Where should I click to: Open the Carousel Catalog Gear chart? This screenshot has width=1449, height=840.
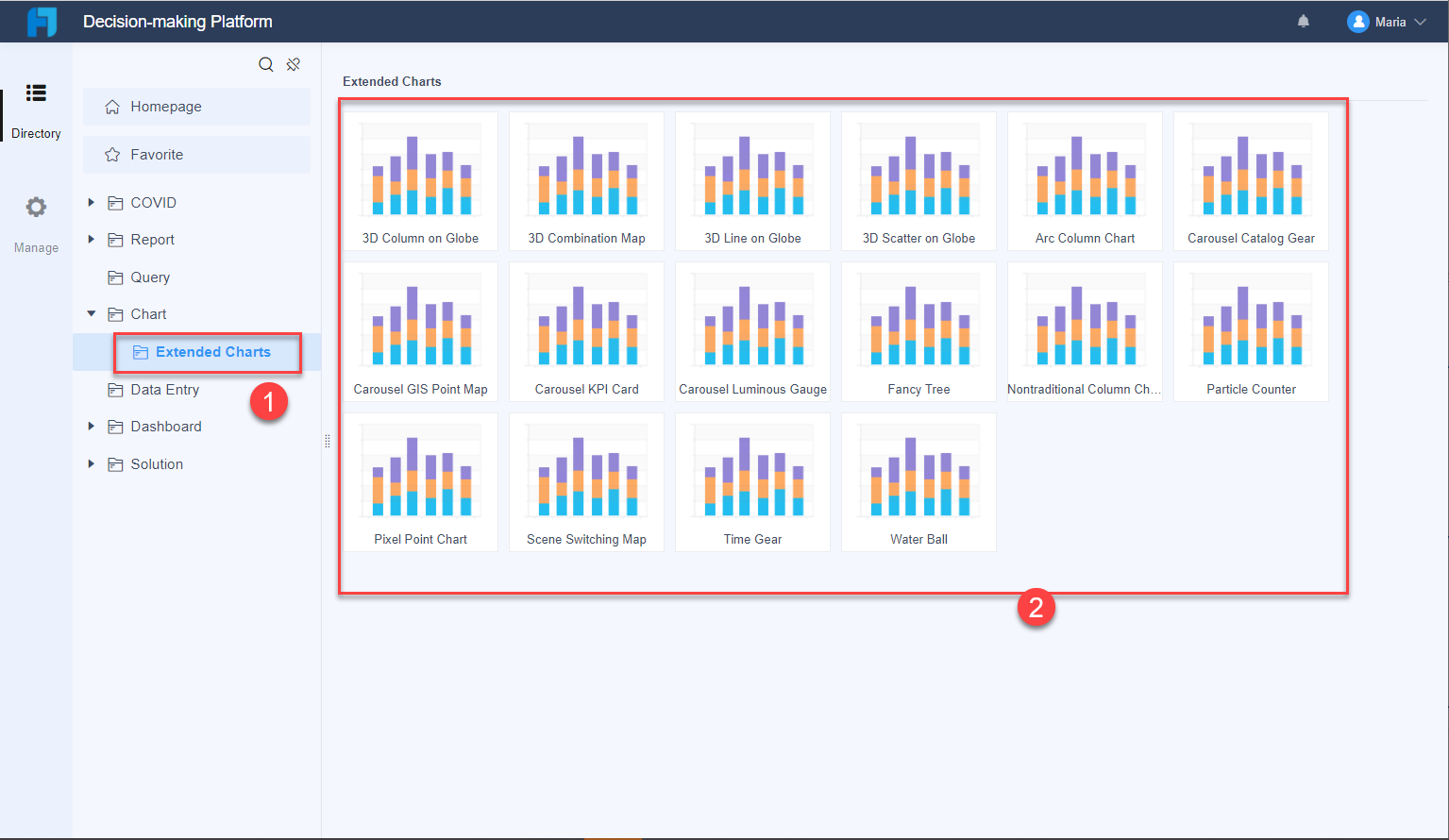point(1252,181)
